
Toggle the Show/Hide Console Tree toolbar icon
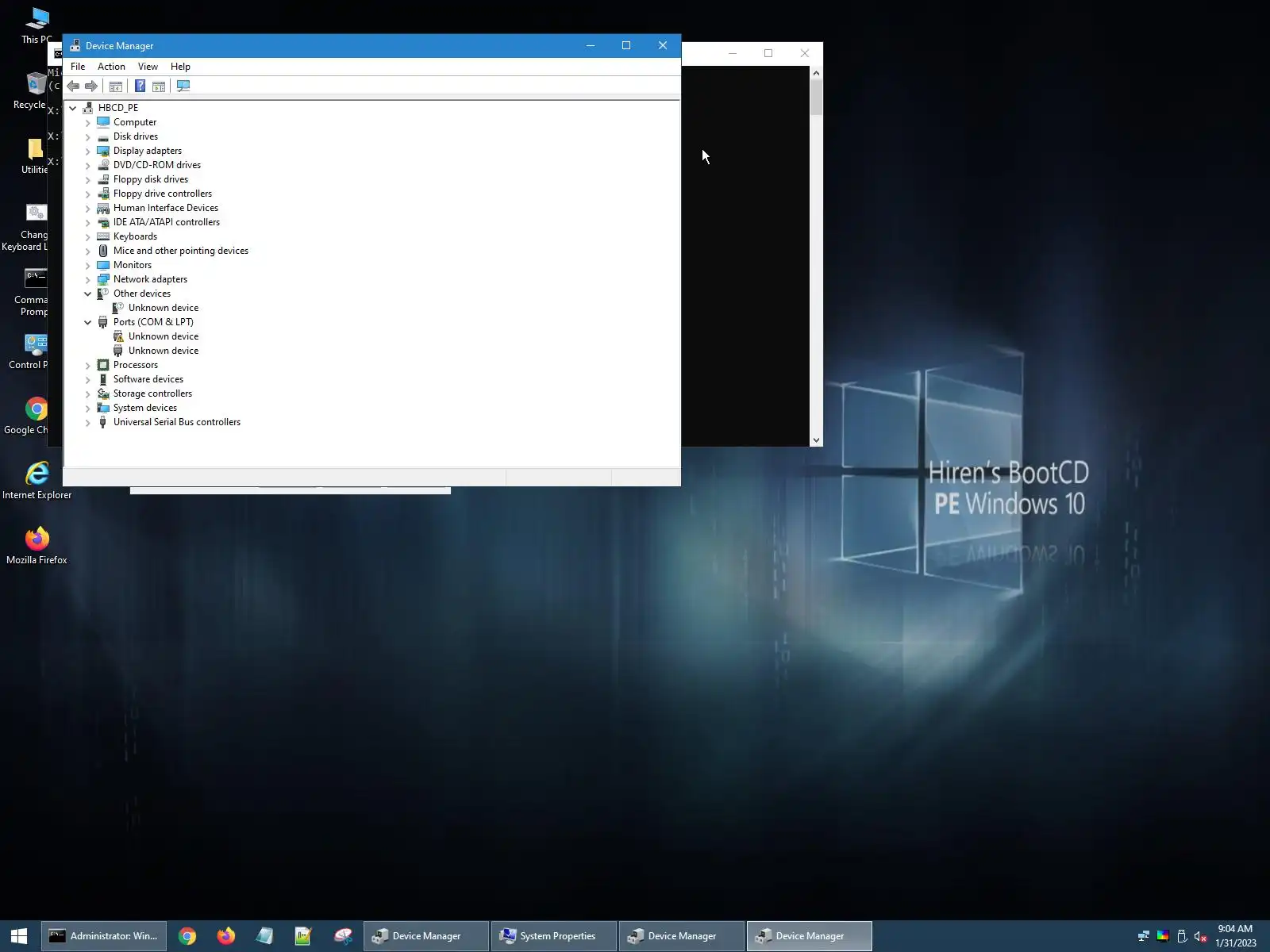coord(116,86)
